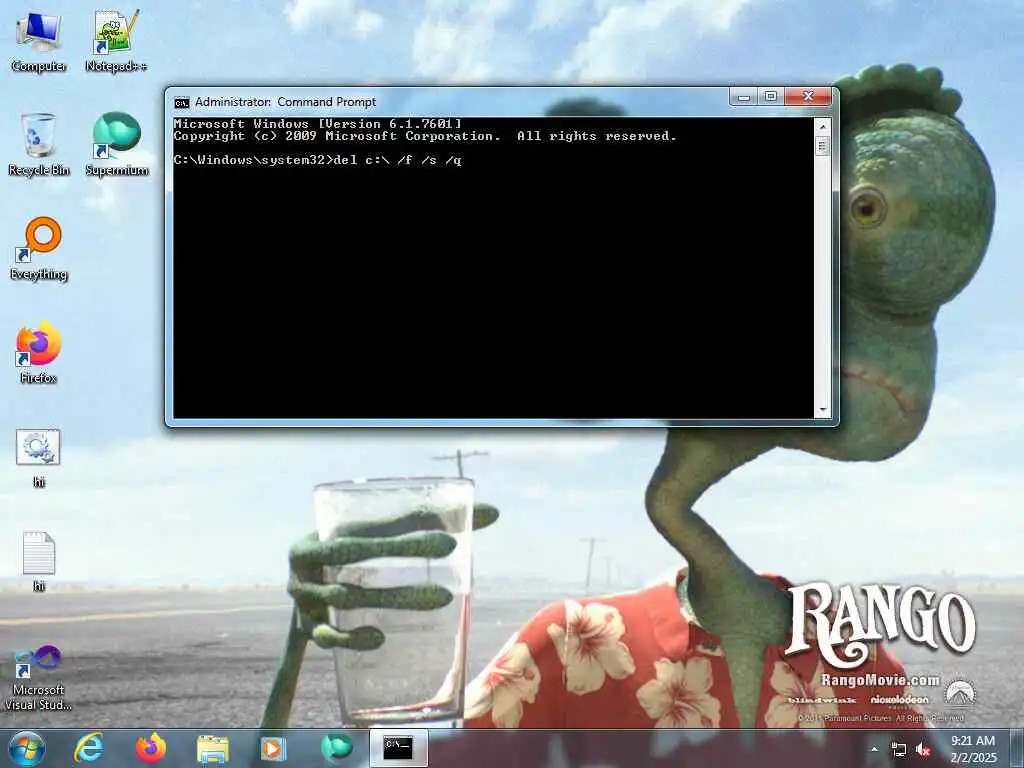Select the Recycle Bin icon
Image resolution: width=1024 pixels, height=768 pixels.
click(39, 145)
